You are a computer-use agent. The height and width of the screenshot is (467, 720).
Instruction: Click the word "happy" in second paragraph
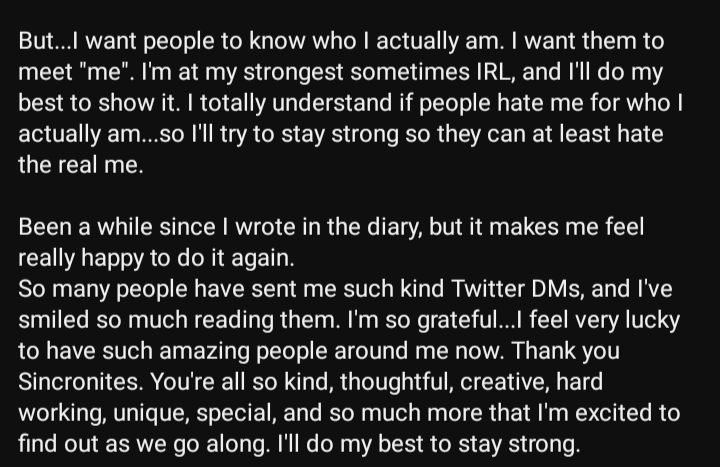coord(112,259)
